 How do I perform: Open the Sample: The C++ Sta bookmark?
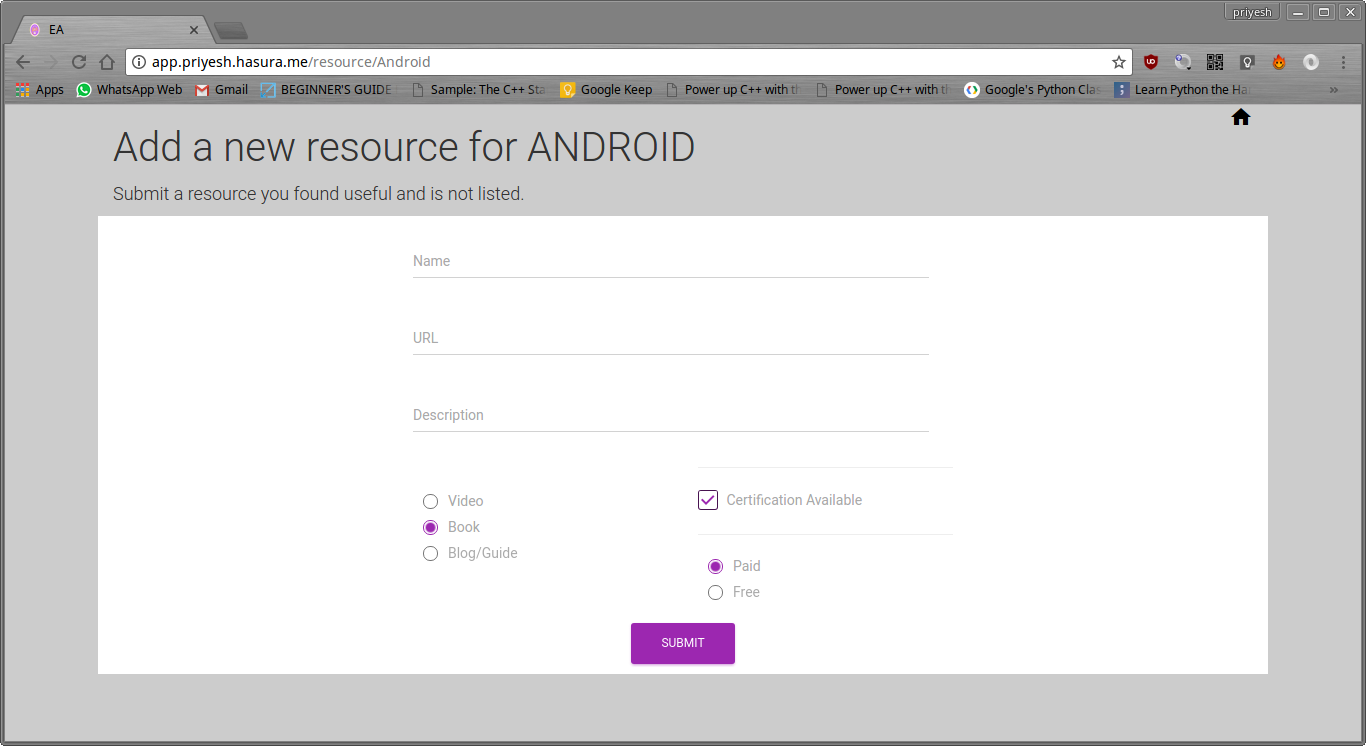(478, 90)
